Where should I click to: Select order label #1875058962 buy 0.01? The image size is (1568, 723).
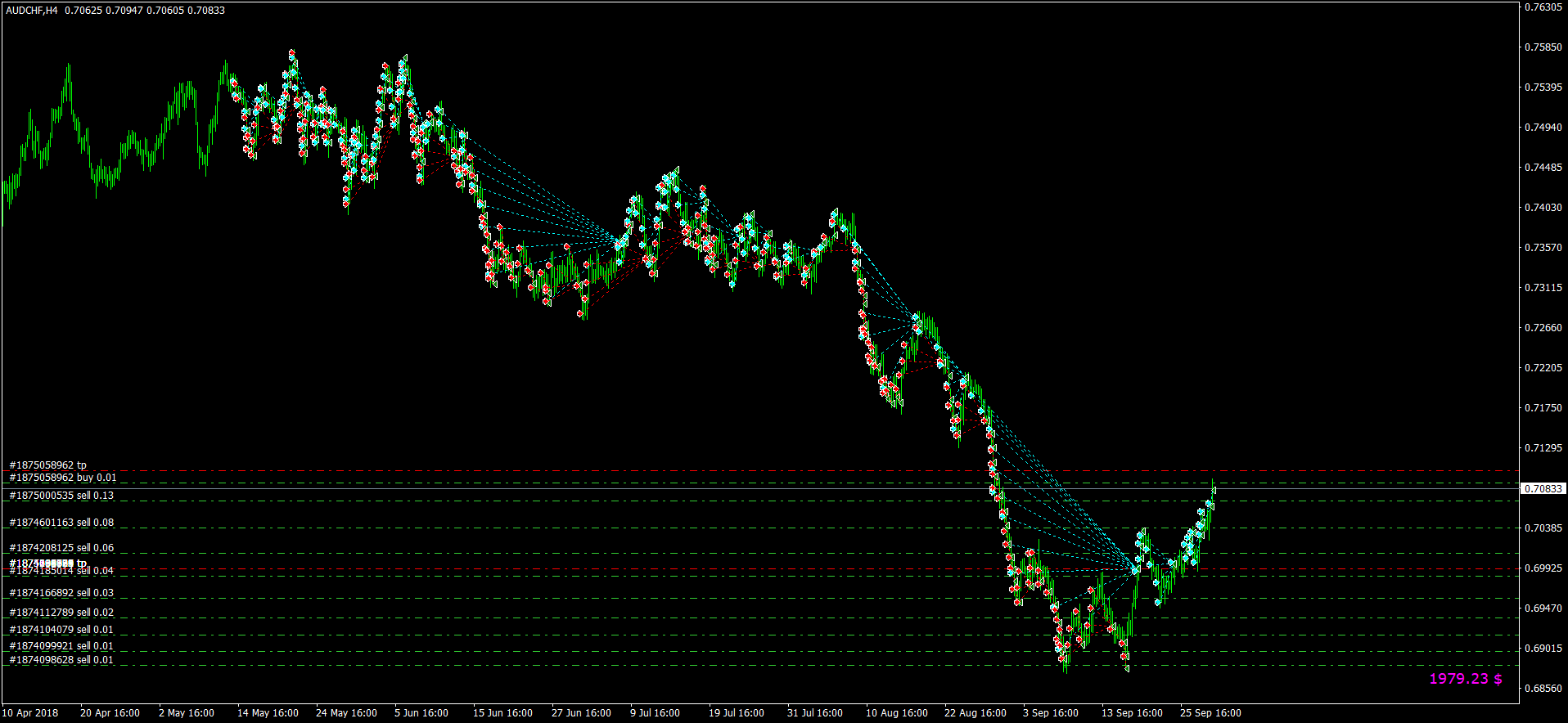(63, 478)
